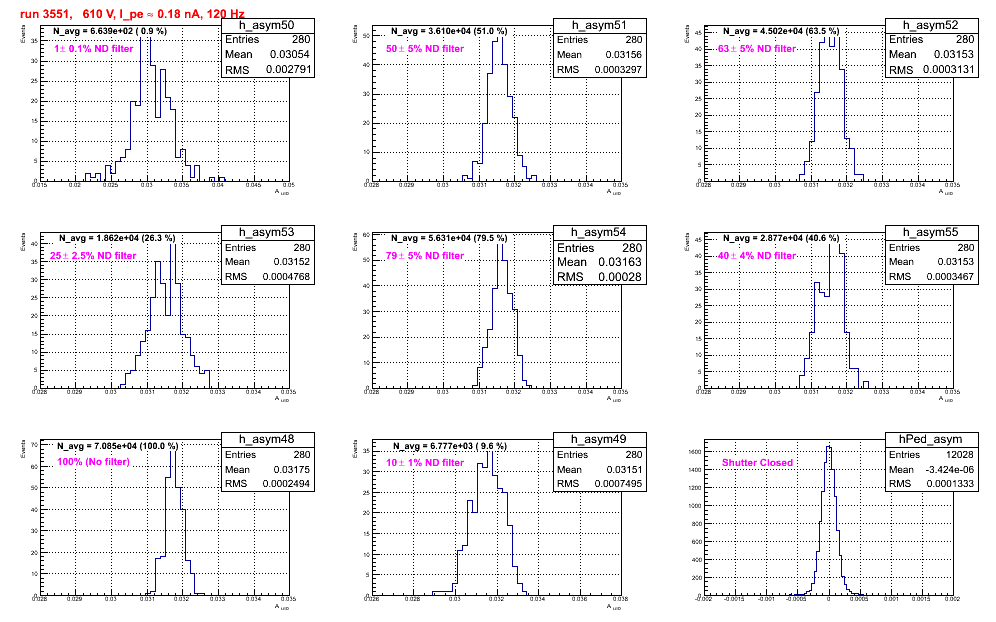Click N_avg = 3.610e+04 (51.0 %) text

coord(449,31)
